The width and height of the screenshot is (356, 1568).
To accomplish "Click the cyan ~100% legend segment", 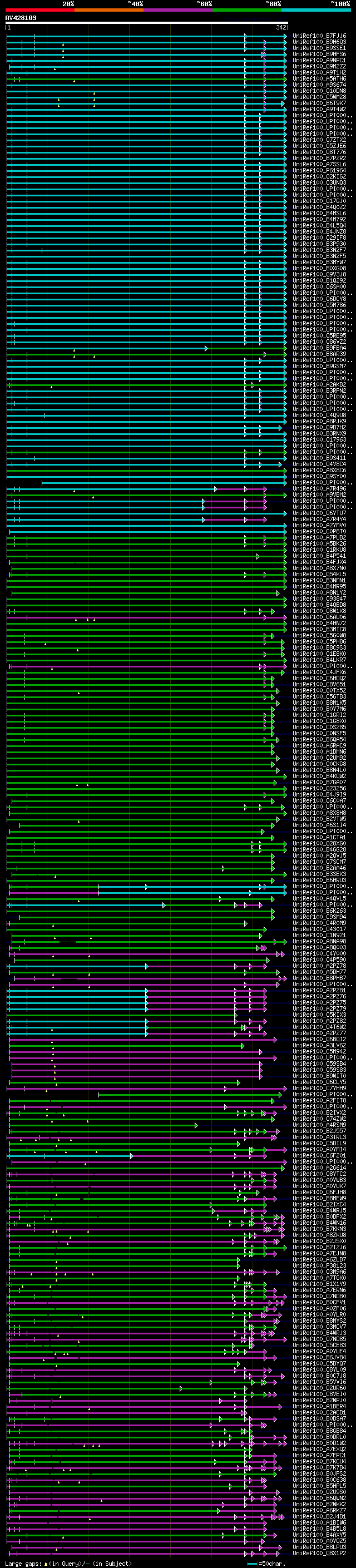I will (316, 10).
